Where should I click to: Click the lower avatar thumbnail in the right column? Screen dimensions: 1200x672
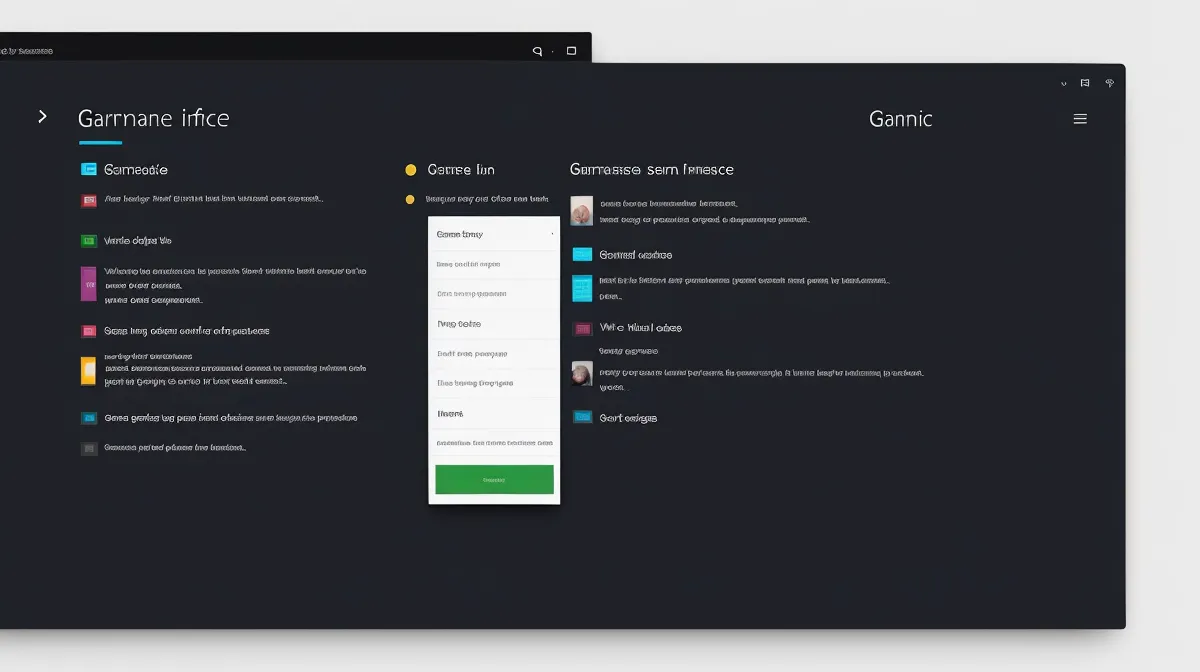coord(582,374)
